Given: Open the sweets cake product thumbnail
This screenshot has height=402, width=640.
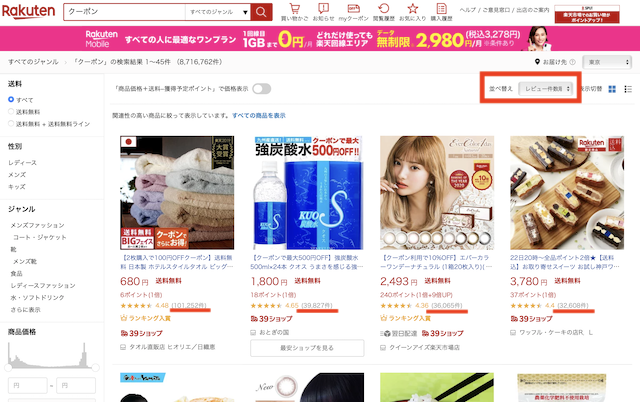Looking at the screenshot, I should pyautogui.click(x=567, y=193).
